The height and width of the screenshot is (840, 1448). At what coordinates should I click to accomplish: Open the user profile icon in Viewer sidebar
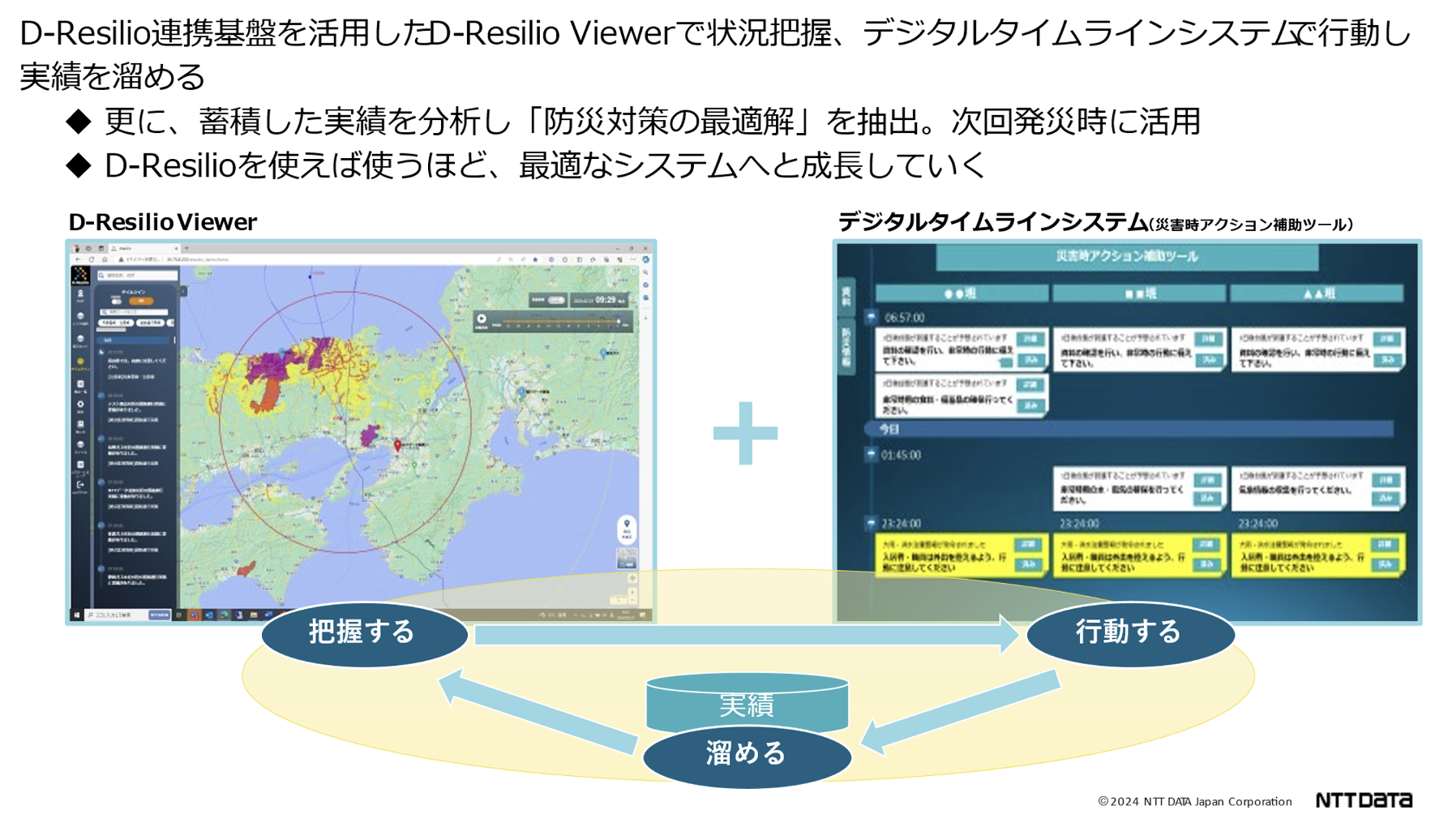pos(80,294)
